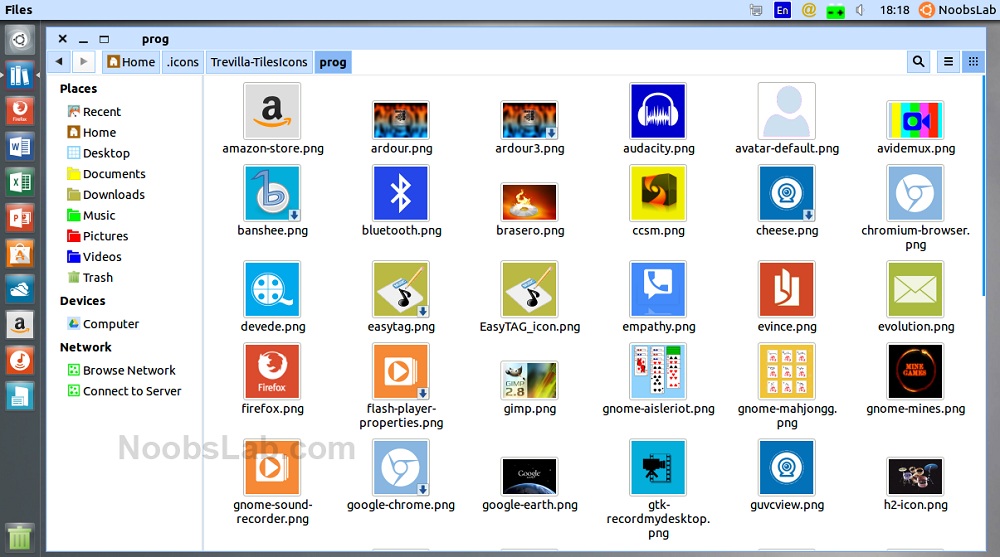Select the evince.png icon
This screenshot has height=557, width=1000.
(786, 289)
